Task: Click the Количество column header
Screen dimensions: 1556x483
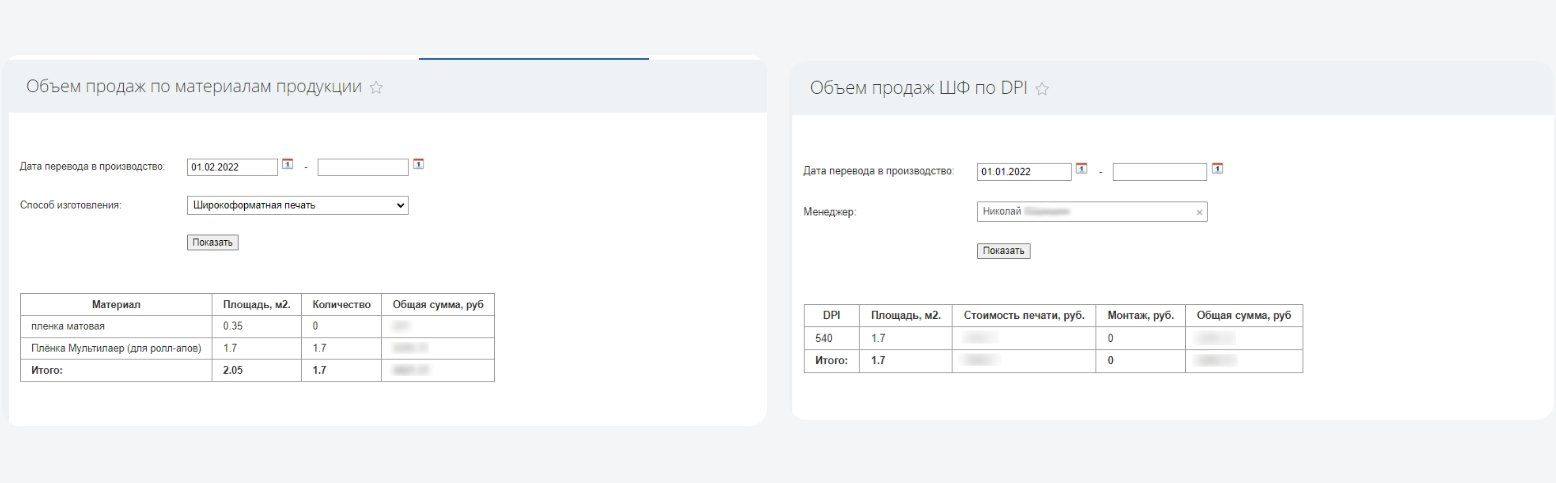Action: [341, 304]
